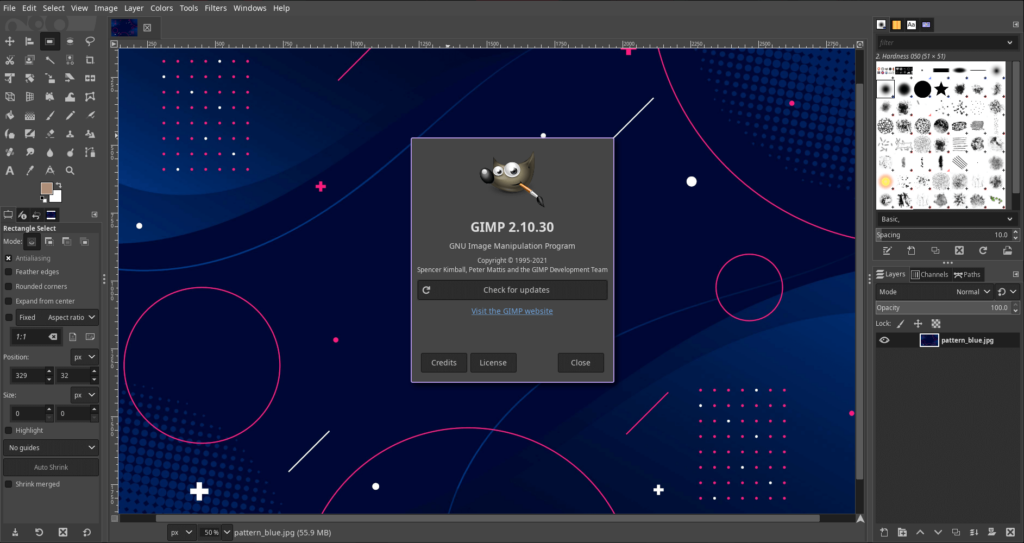This screenshot has width=1024, height=543.
Task: Select the Fuzzy Select magic wand tool
Action: [50, 60]
